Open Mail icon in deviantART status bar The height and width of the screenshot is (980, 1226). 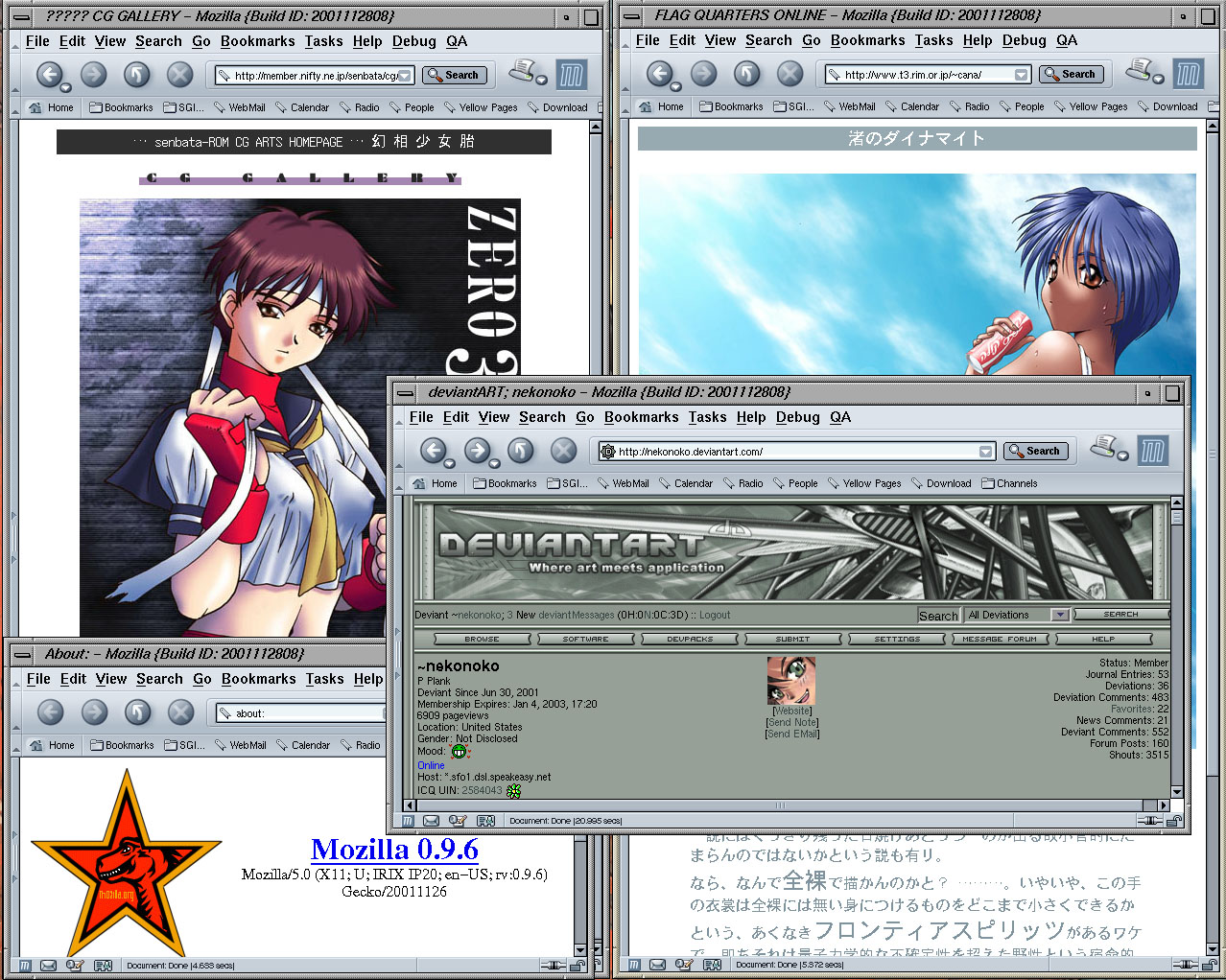point(432,821)
